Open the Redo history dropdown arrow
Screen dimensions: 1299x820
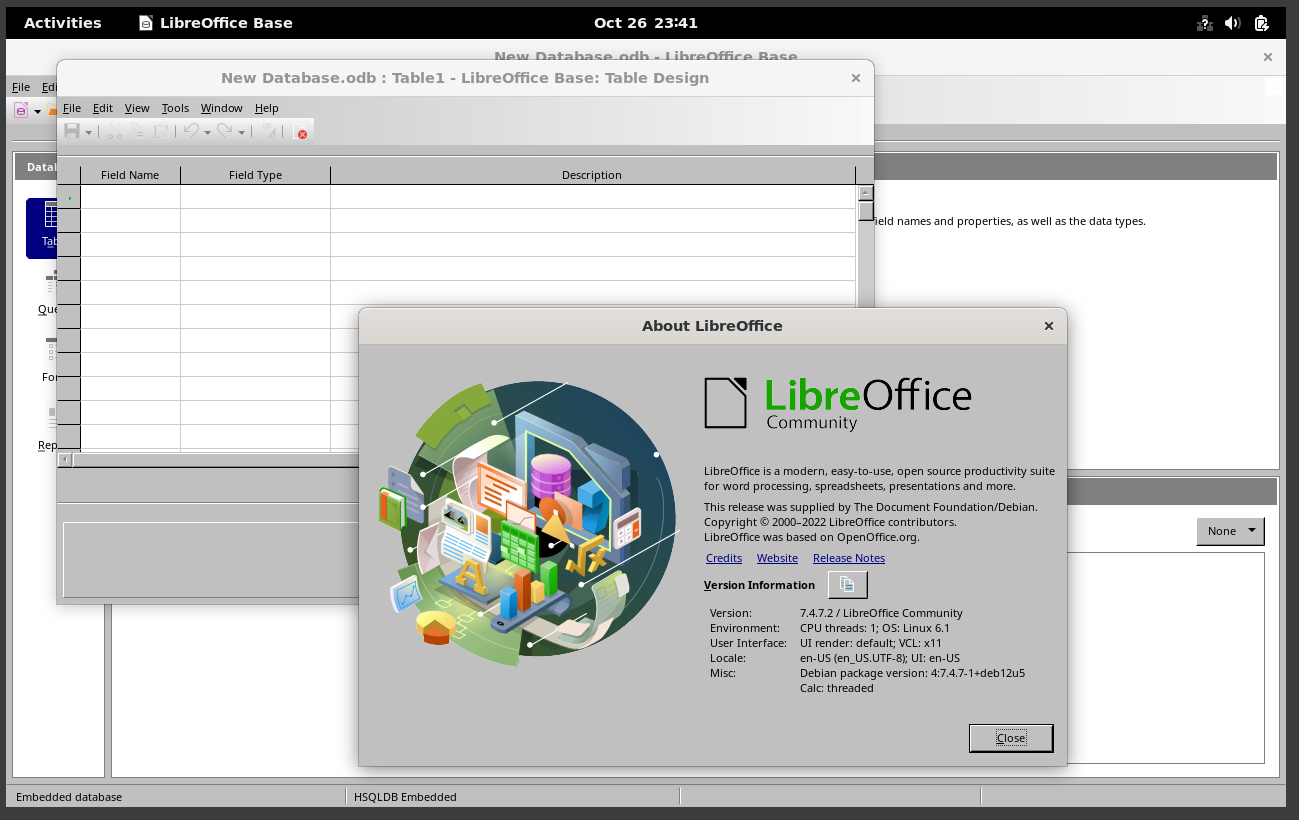click(x=241, y=132)
